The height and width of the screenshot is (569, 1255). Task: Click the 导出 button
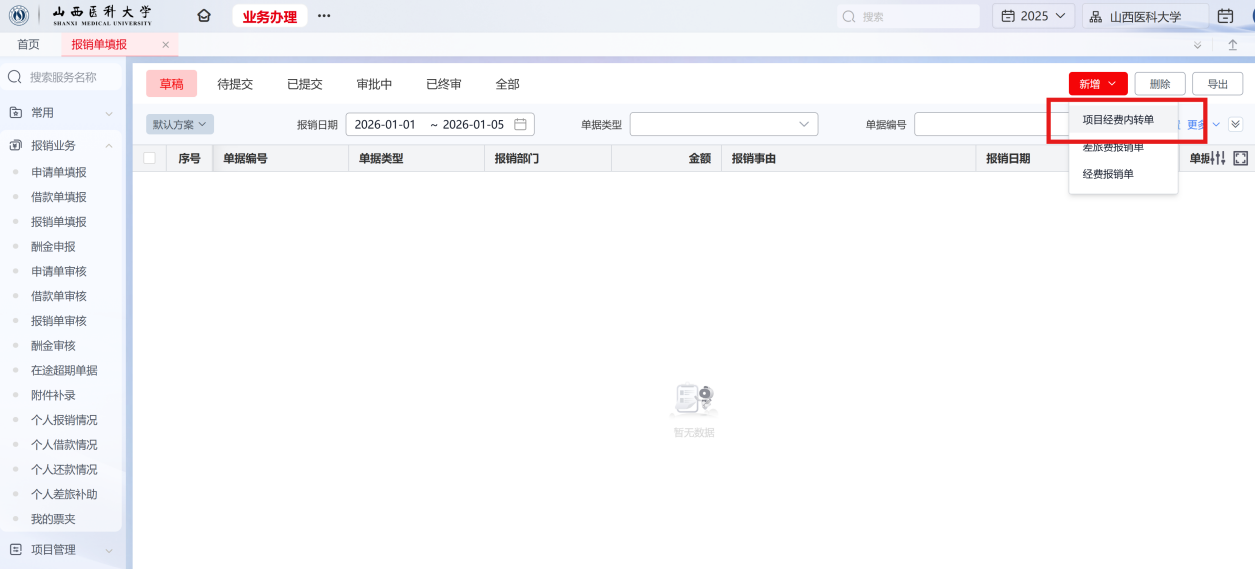pyautogui.click(x=1217, y=84)
